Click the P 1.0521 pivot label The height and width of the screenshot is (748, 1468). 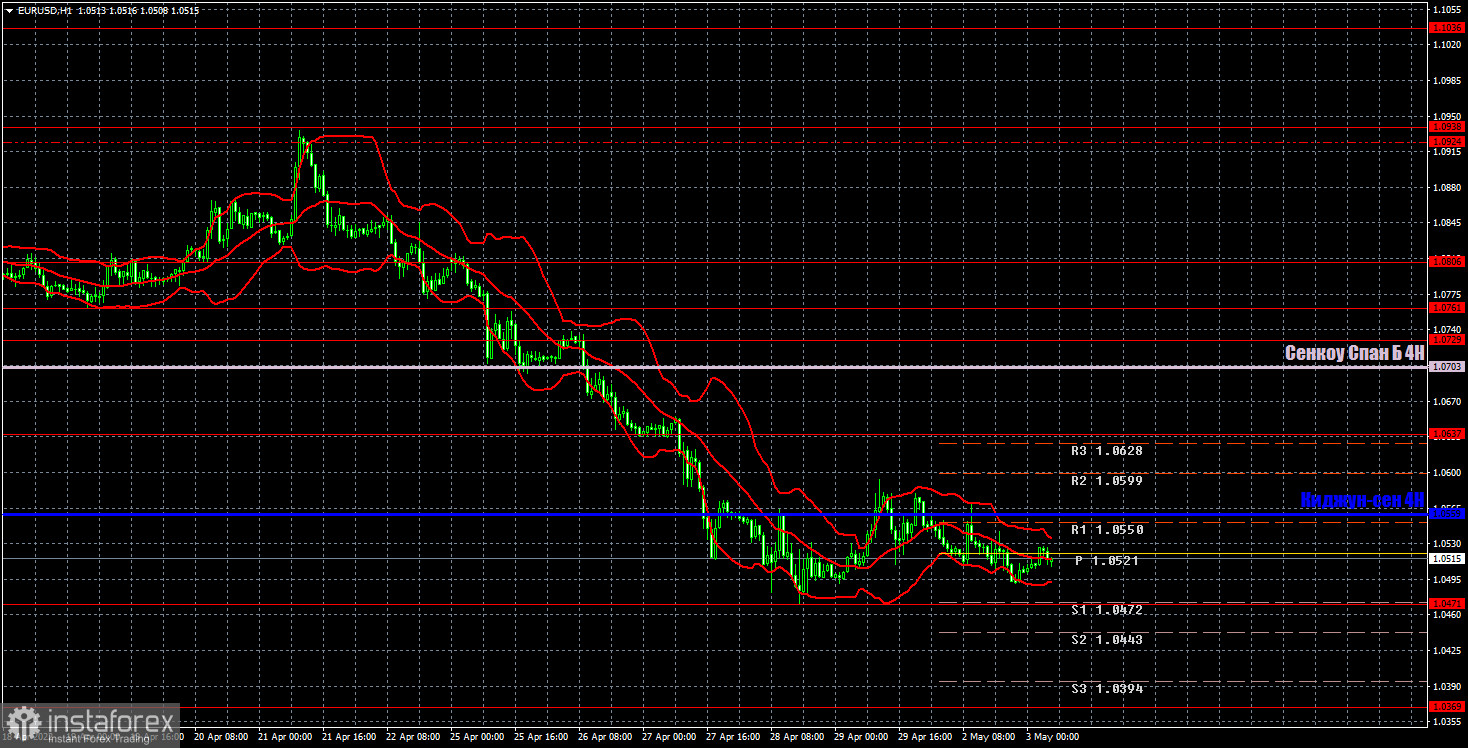click(1107, 561)
